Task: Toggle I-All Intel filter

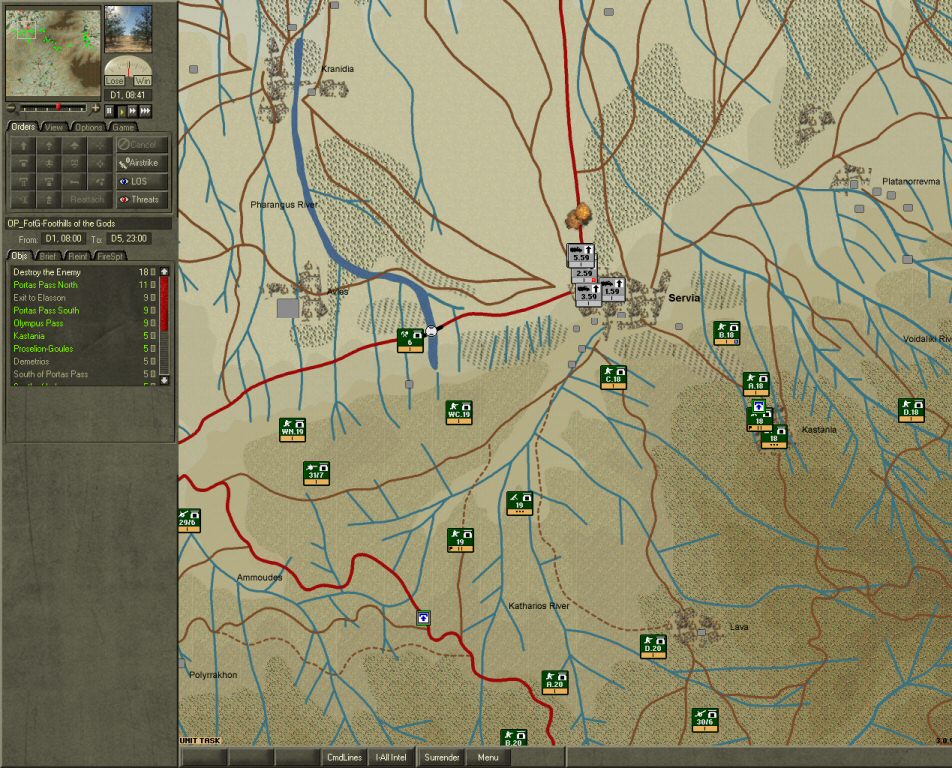Action: point(391,757)
